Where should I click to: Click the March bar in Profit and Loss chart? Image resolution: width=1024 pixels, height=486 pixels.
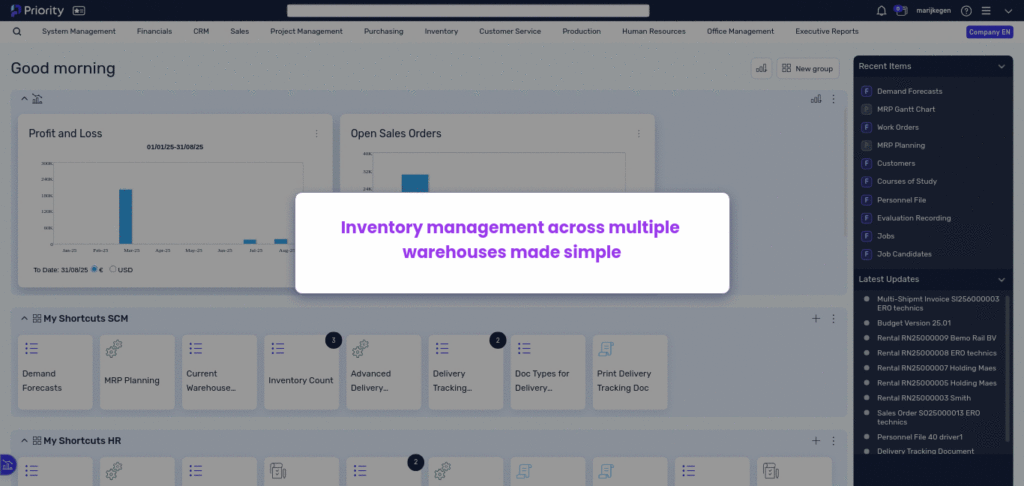pos(125,217)
